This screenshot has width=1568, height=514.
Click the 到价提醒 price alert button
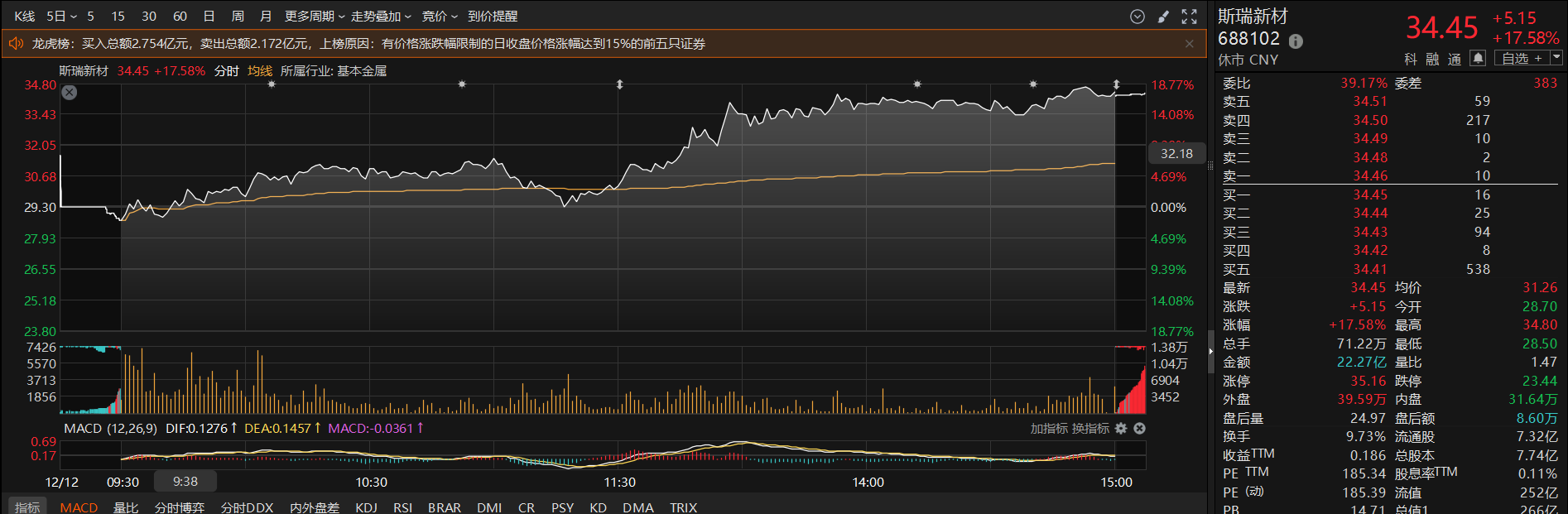493,17
